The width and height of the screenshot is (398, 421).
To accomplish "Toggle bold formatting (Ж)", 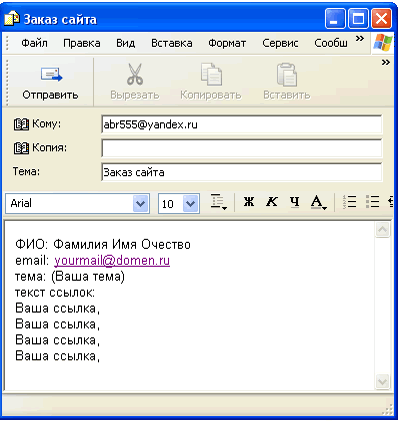I will (249, 202).
